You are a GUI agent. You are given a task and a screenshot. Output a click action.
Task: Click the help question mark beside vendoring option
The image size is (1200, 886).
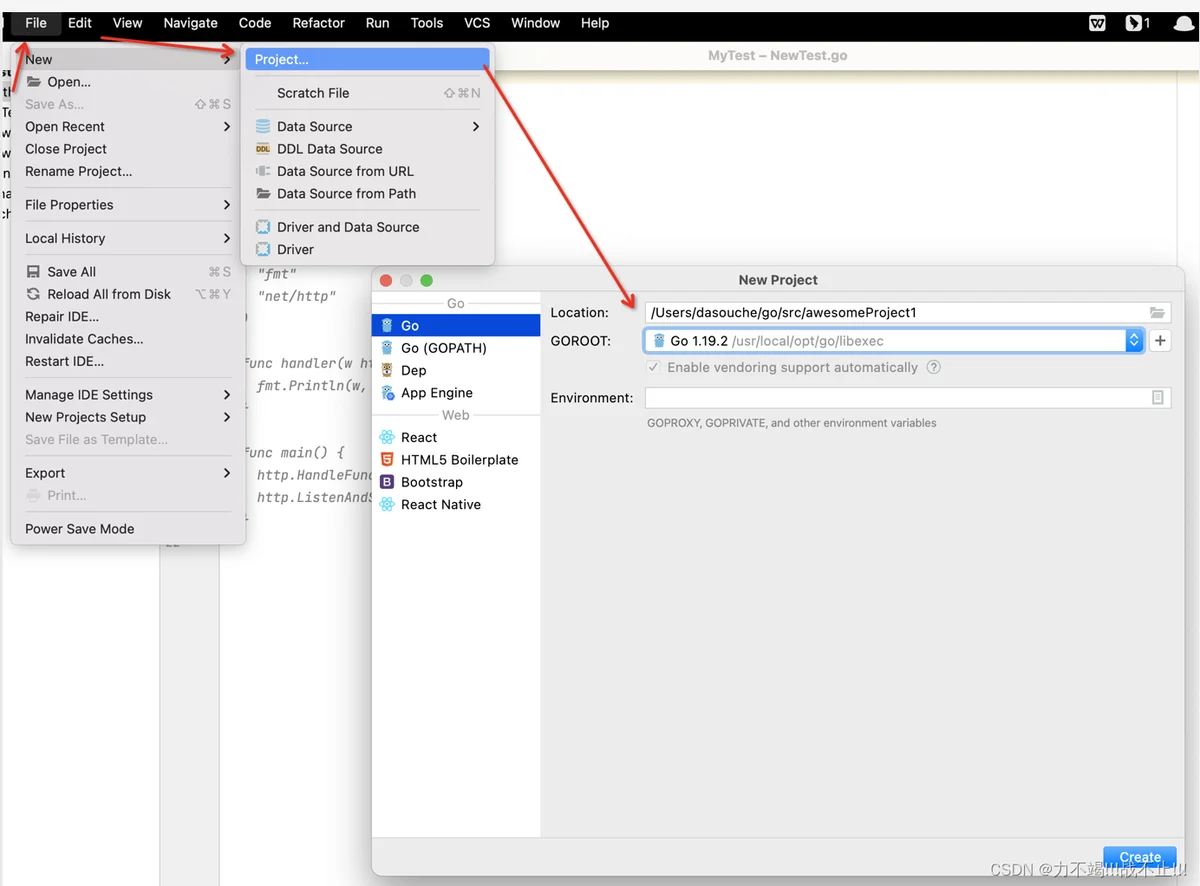(934, 367)
